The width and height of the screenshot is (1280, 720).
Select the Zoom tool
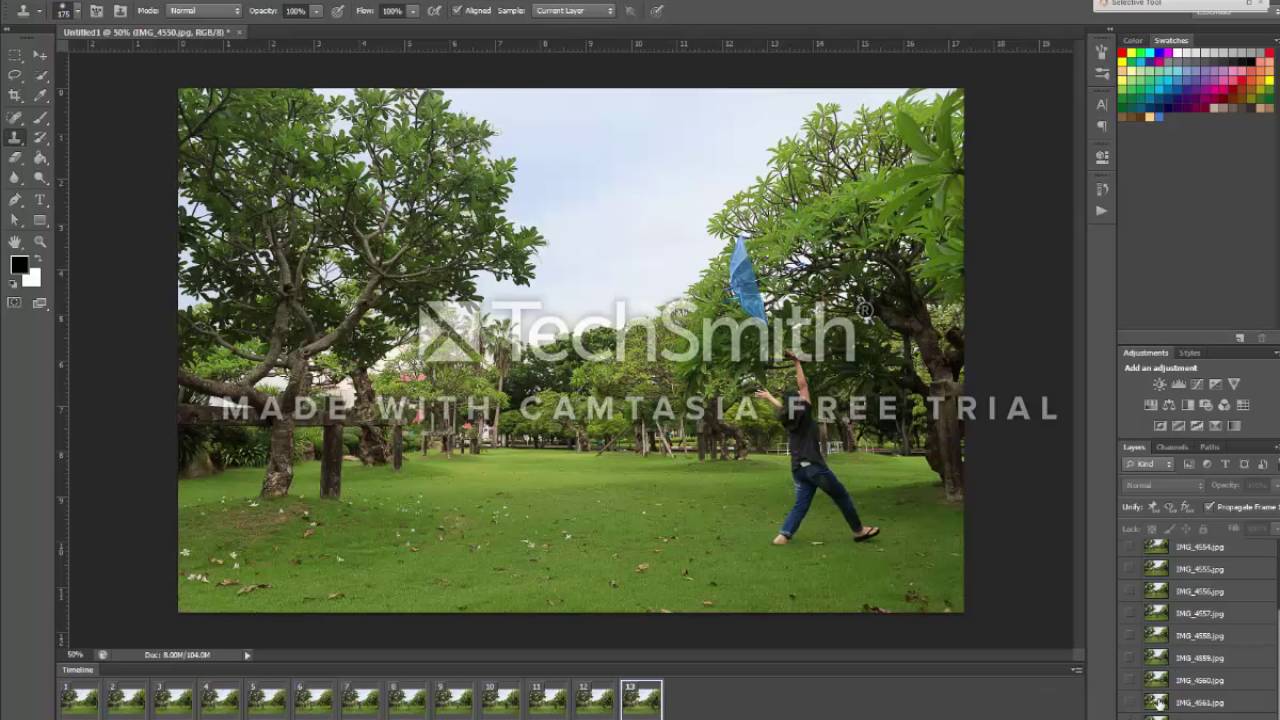tap(41, 242)
